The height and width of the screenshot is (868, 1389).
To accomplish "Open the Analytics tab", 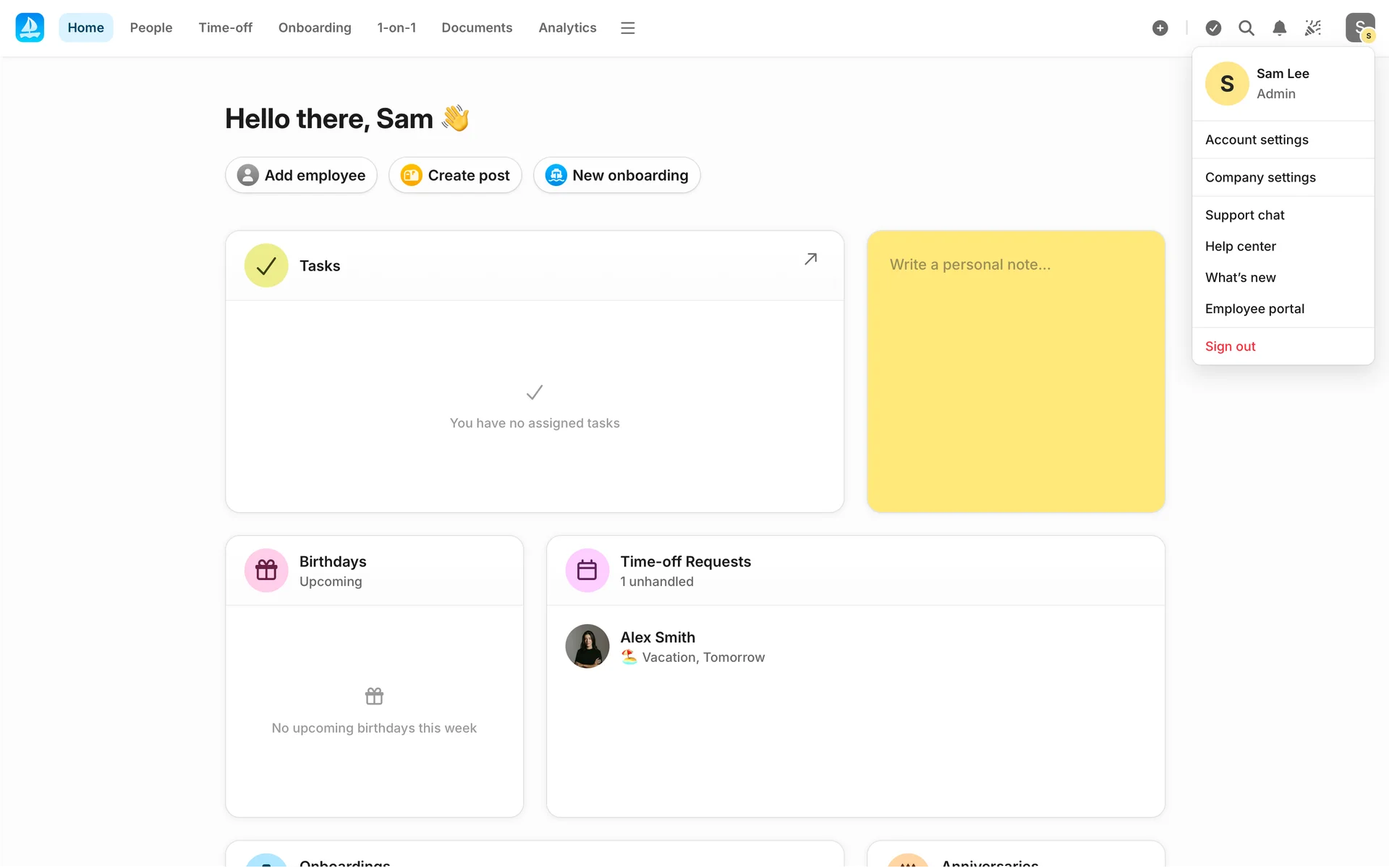I will coord(567,27).
